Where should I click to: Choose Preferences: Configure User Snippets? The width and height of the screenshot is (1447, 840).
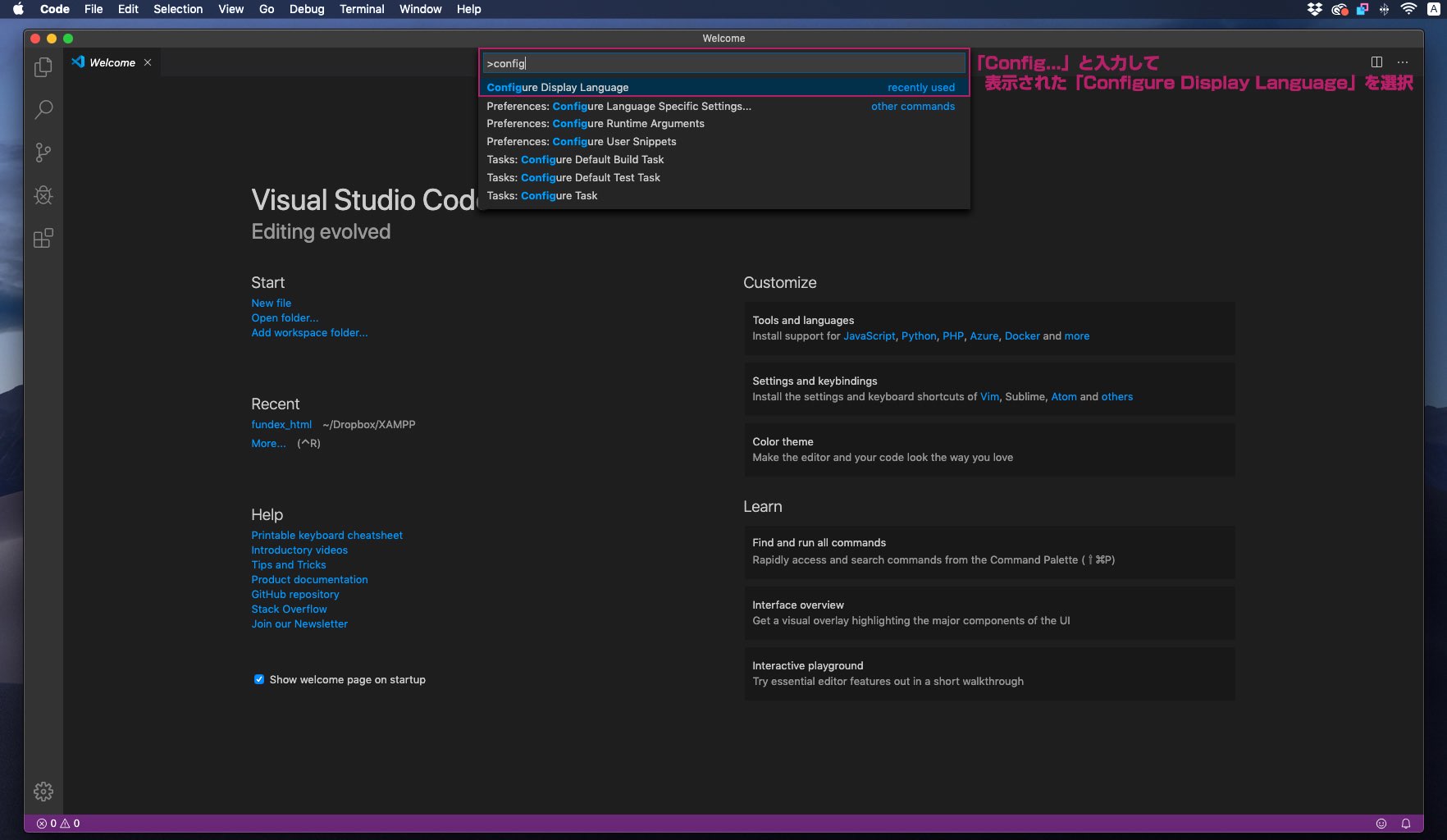581,142
